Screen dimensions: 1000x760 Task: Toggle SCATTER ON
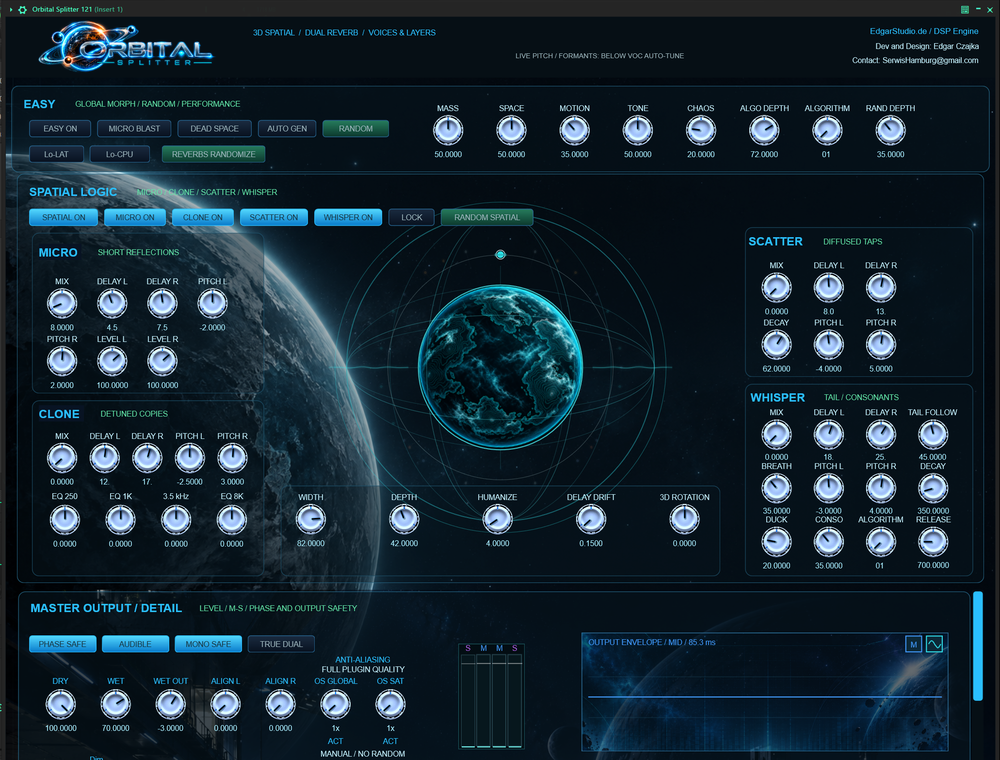pyautogui.click(x=274, y=217)
